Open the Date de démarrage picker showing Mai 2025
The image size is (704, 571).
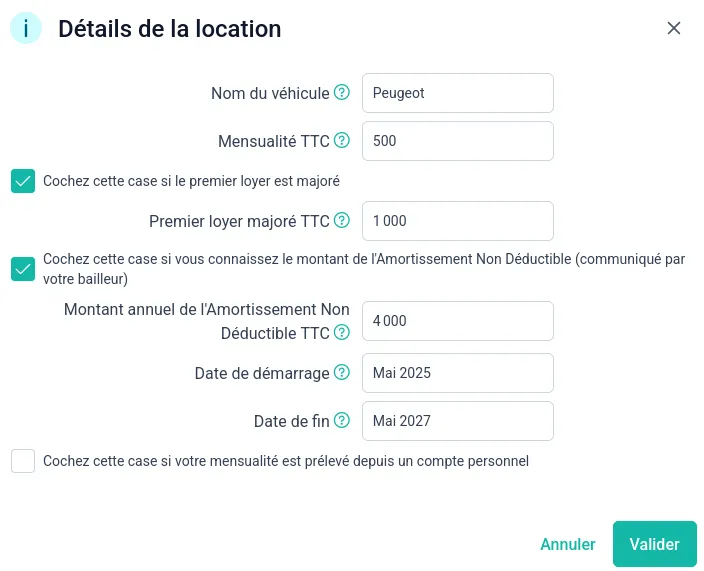point(457,373)
